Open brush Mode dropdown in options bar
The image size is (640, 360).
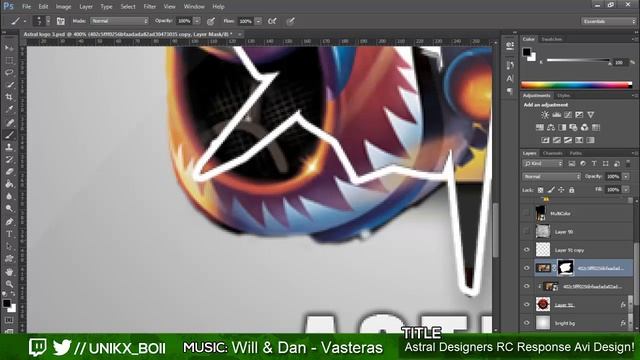[x=119, y=21]
